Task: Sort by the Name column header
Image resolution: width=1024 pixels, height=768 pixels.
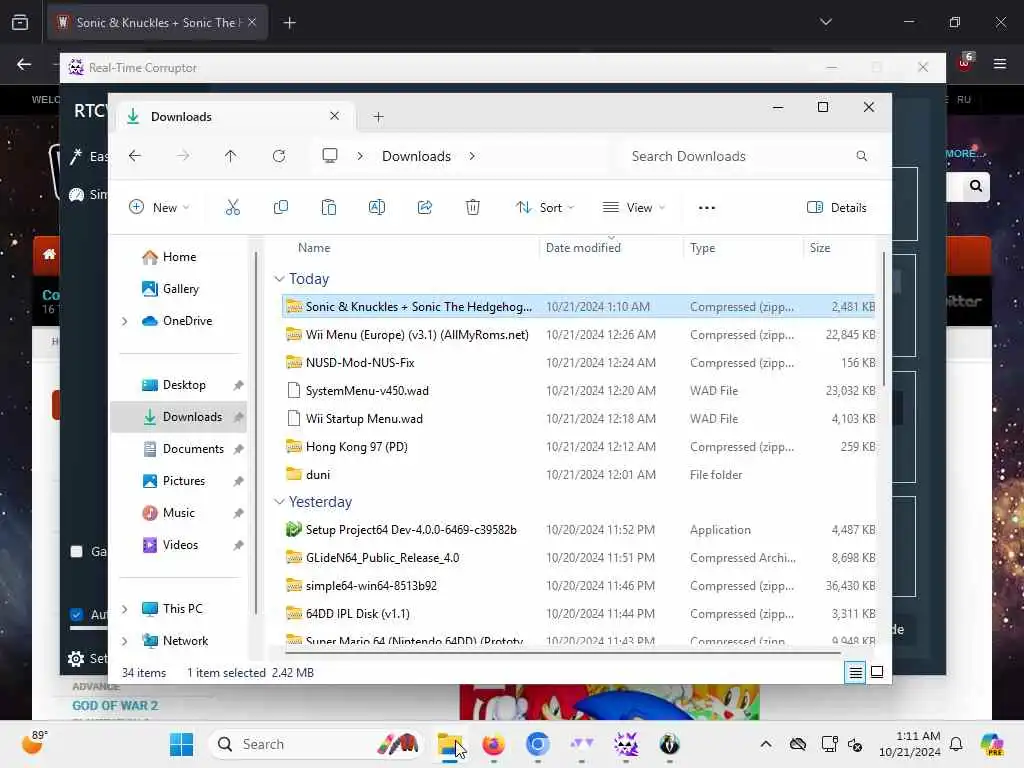Action: pos(314,248)
